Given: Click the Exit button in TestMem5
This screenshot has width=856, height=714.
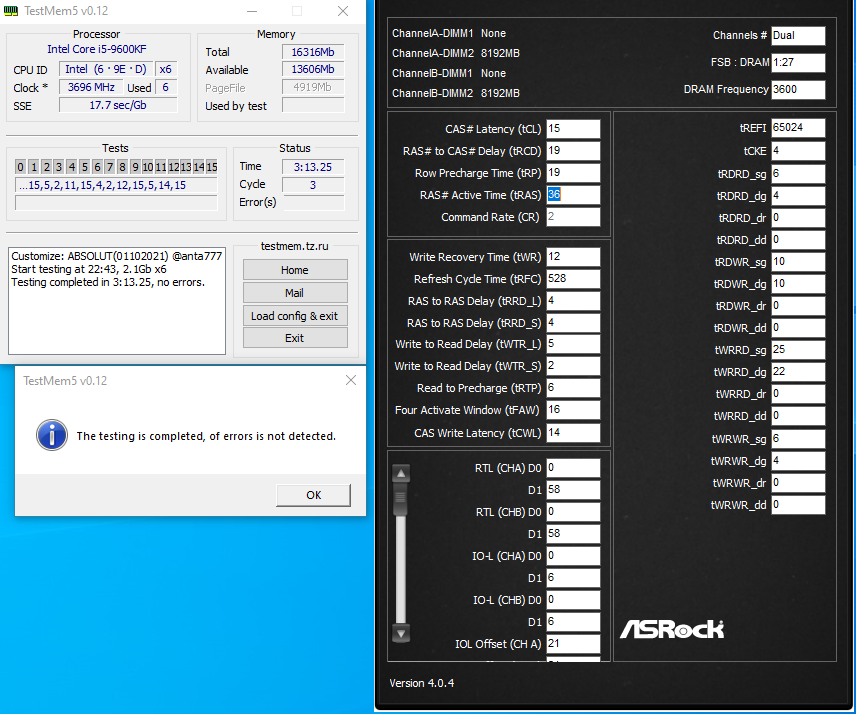Looking at the screenshot, I should [295, 338].
